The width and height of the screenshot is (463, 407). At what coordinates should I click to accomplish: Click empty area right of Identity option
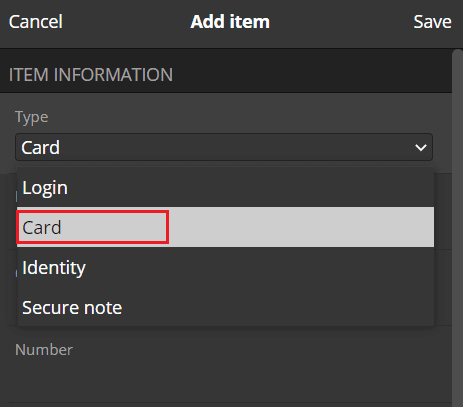pyautogui.click(x=260, y=267)
